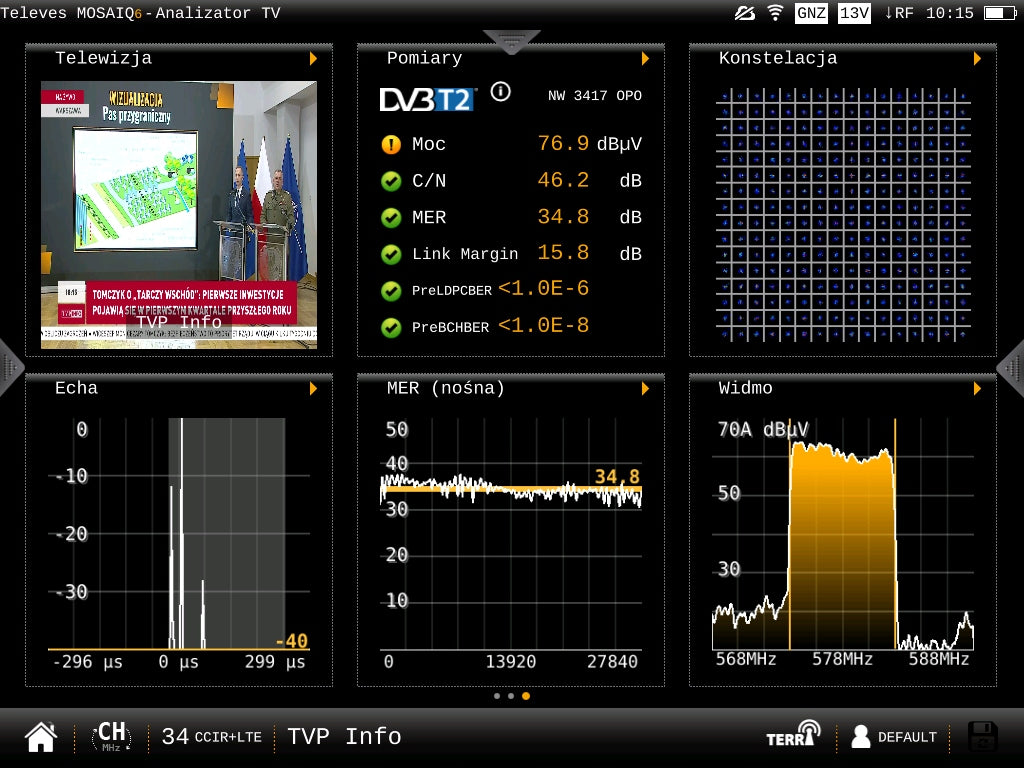Click the orange spectrum signal block
This screenshot has height=768, width=1024.
click(x=842, y=546)
